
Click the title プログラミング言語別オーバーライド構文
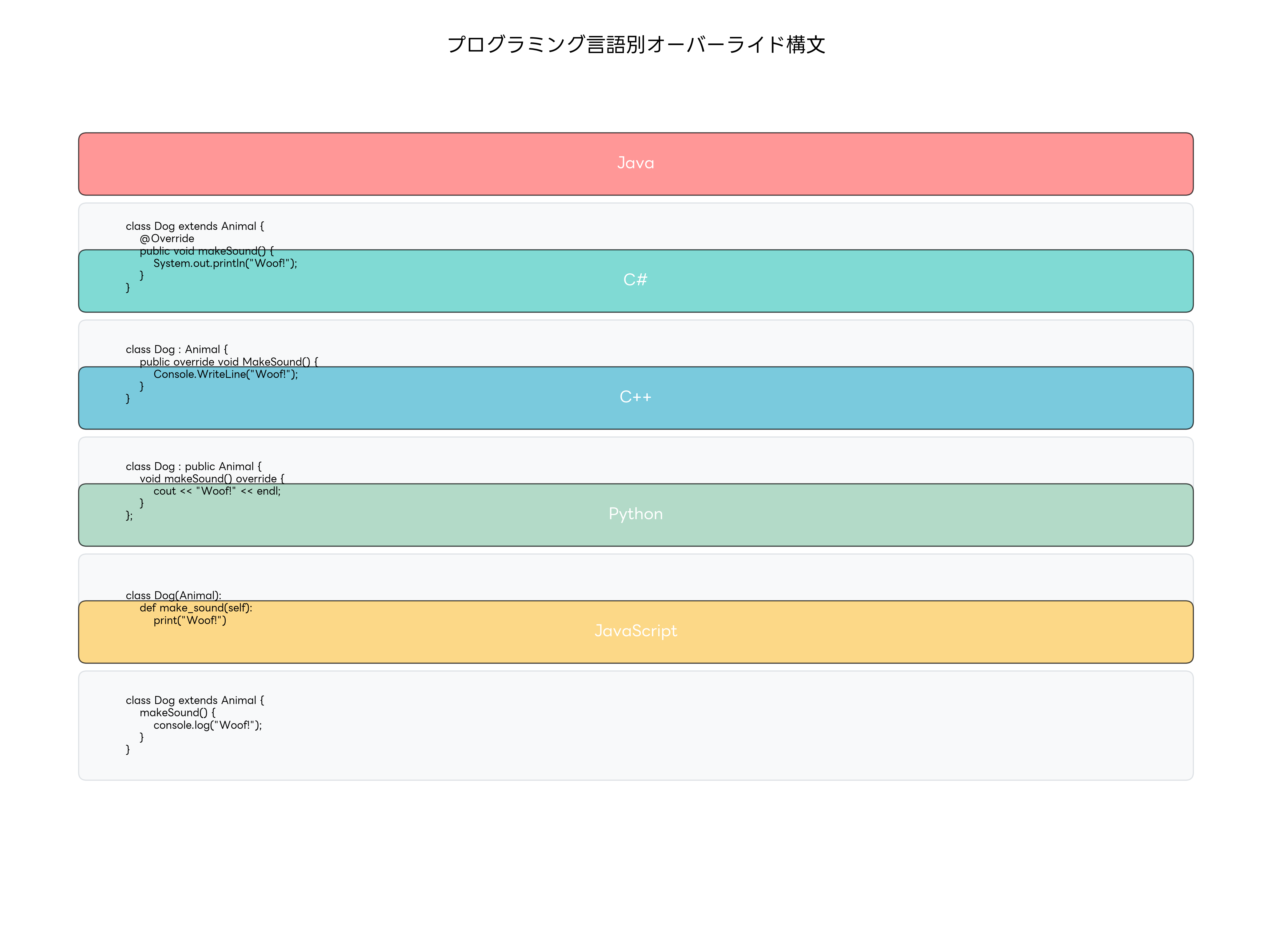point(636,44)
